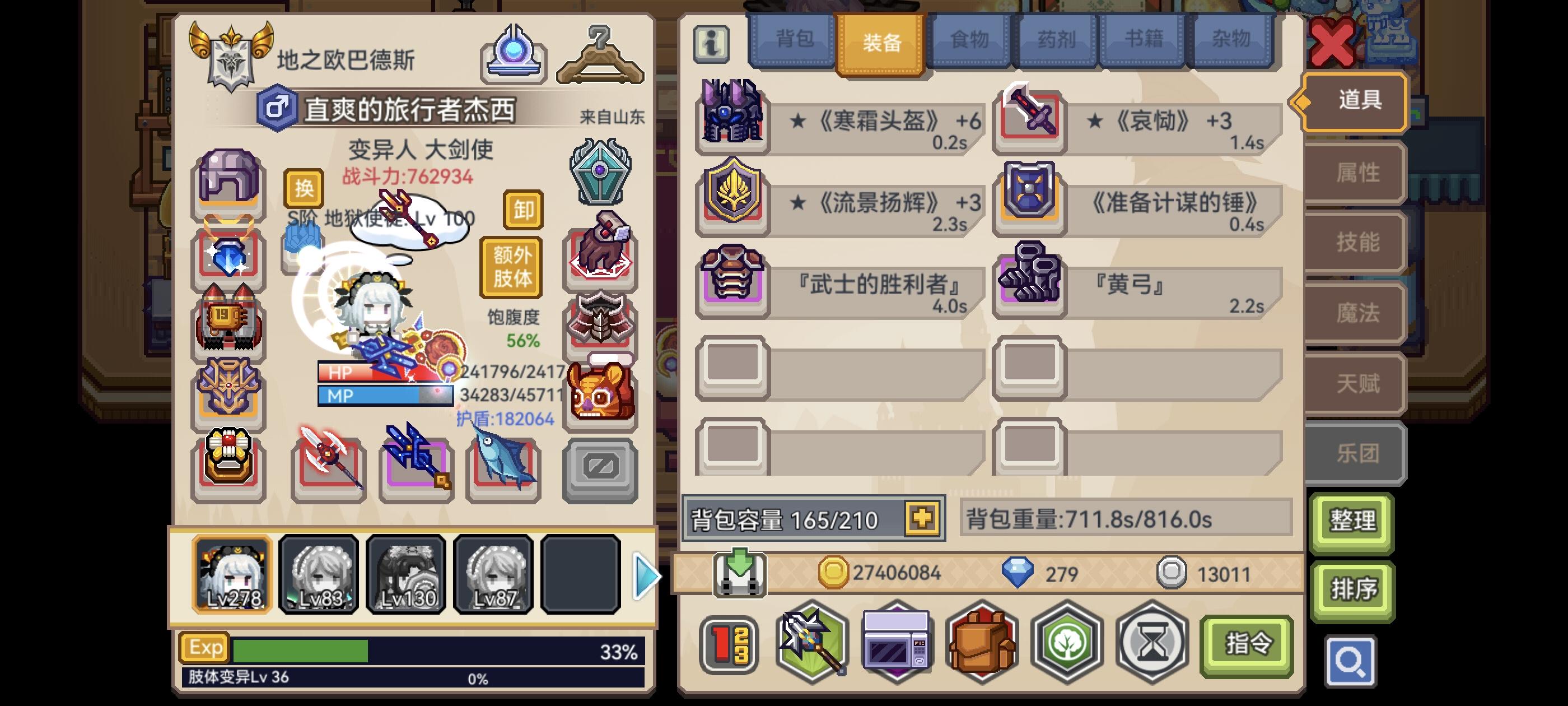The image size is (1568, 706).
Task: Toggle the 换 swap button
Action: pyautogui.click(x=303, y=188)
